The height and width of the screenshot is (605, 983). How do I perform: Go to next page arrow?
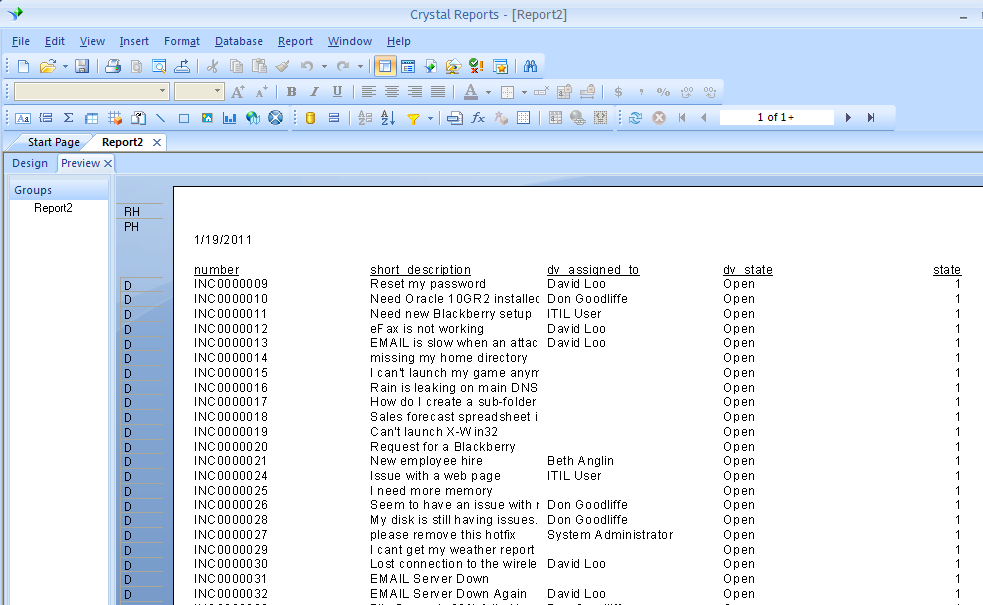848,118
